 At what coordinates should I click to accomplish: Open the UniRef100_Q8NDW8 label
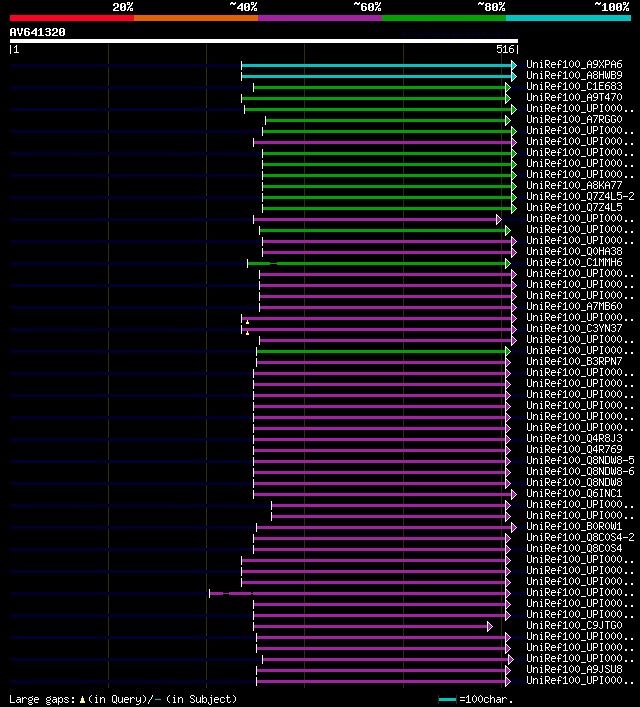point(574,482)
